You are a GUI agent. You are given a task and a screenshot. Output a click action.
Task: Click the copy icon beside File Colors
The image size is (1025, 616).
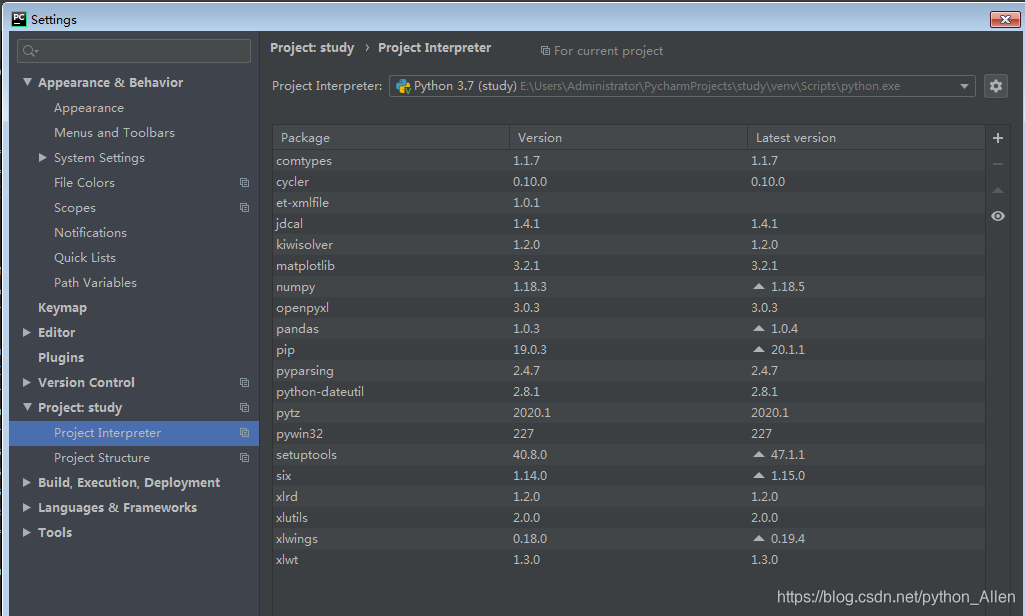(244, 182)
